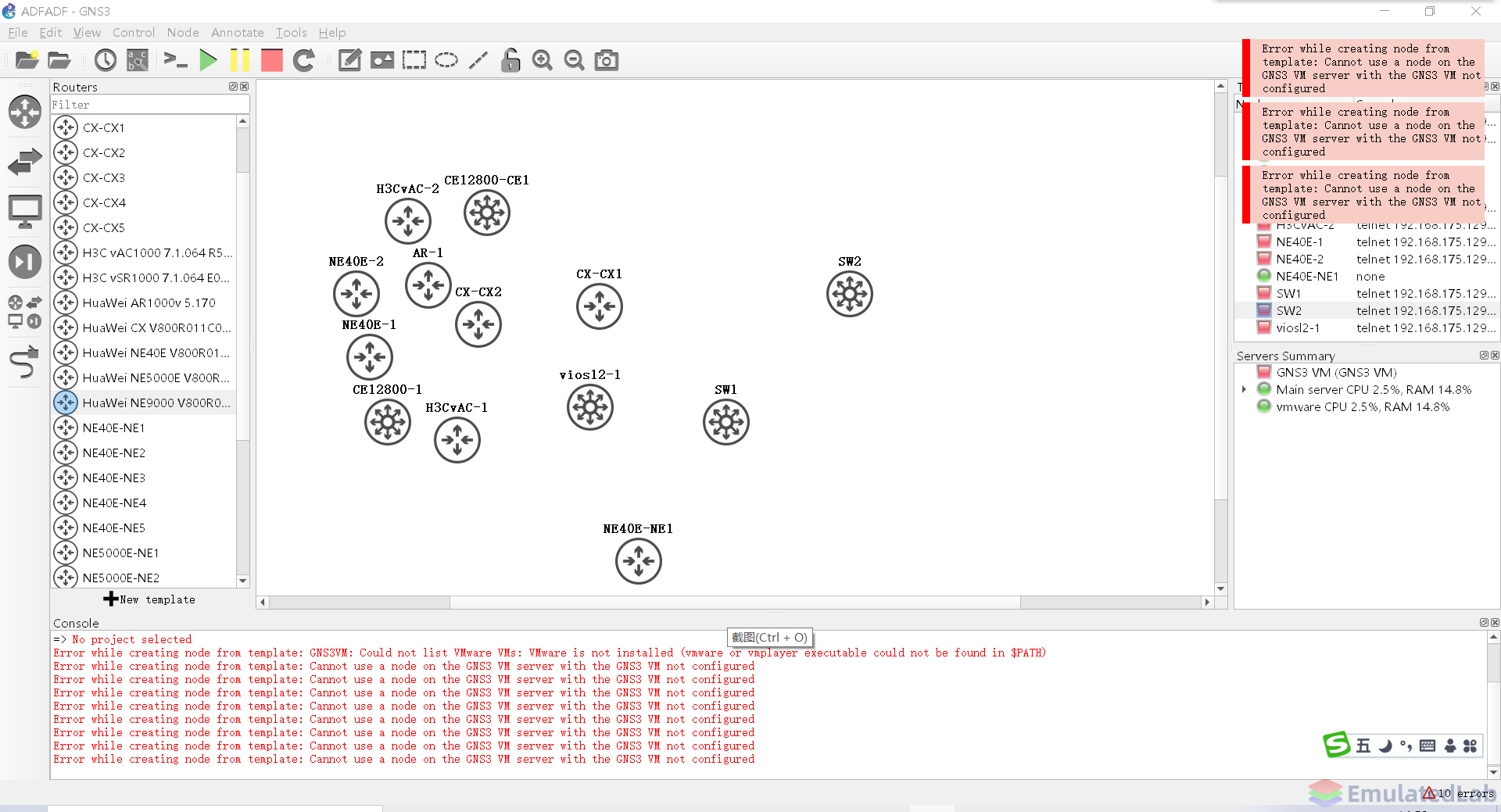Image resolution: width=1501 pixels, height=812 pixels.
Task: Reload all nodes icon
Action: coord(304,60)
